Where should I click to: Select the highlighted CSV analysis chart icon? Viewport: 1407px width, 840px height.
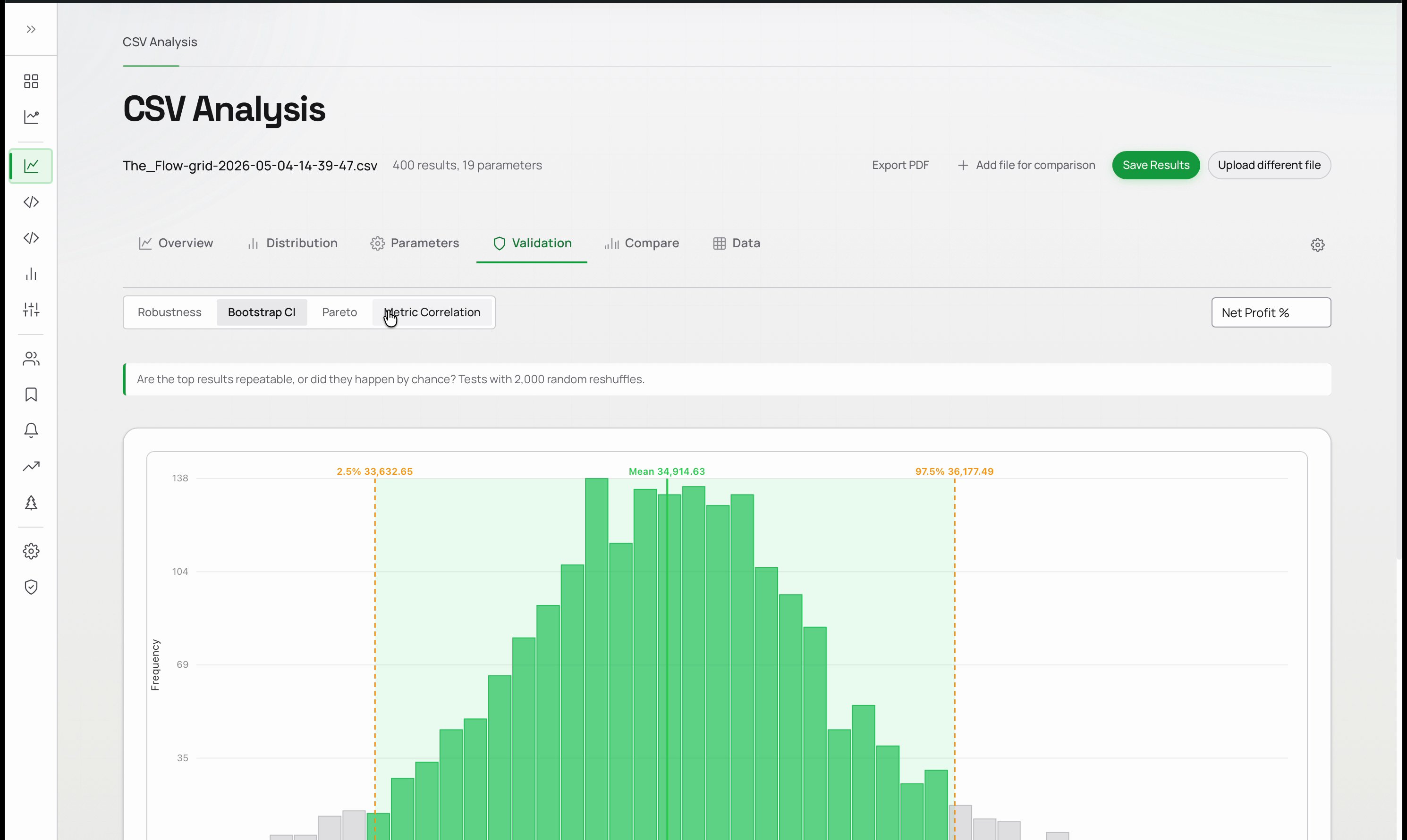coord(31,166)
